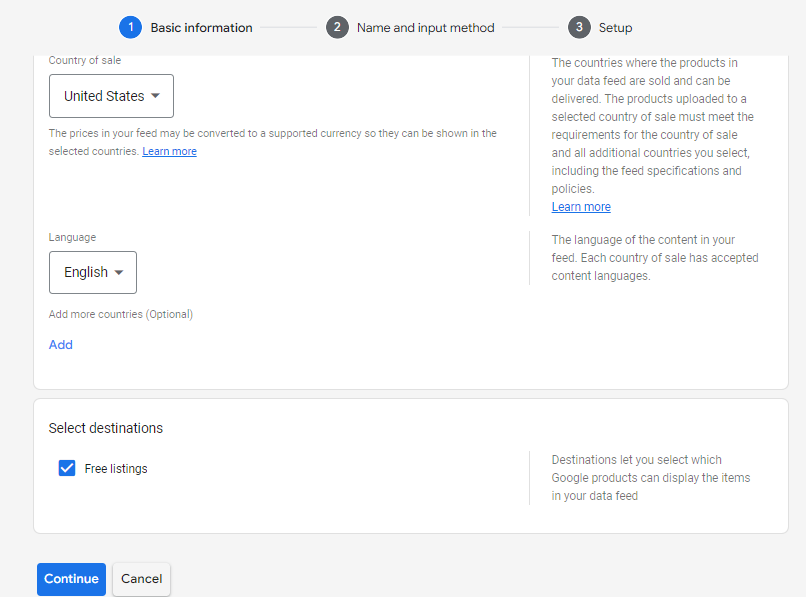Open Learn more link under currency note
This screenshot has height=597, width=806.
coord(169,152)
